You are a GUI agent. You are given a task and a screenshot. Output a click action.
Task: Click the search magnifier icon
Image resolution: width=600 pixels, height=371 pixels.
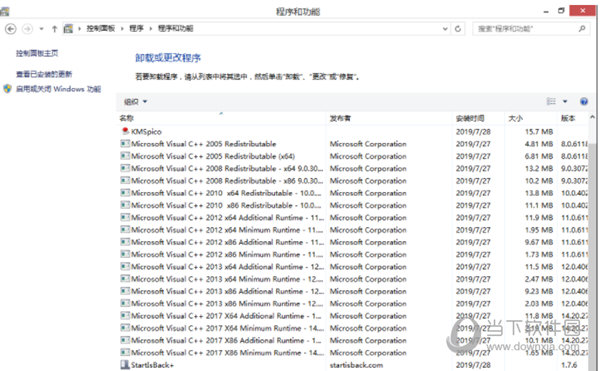[582, 29]
